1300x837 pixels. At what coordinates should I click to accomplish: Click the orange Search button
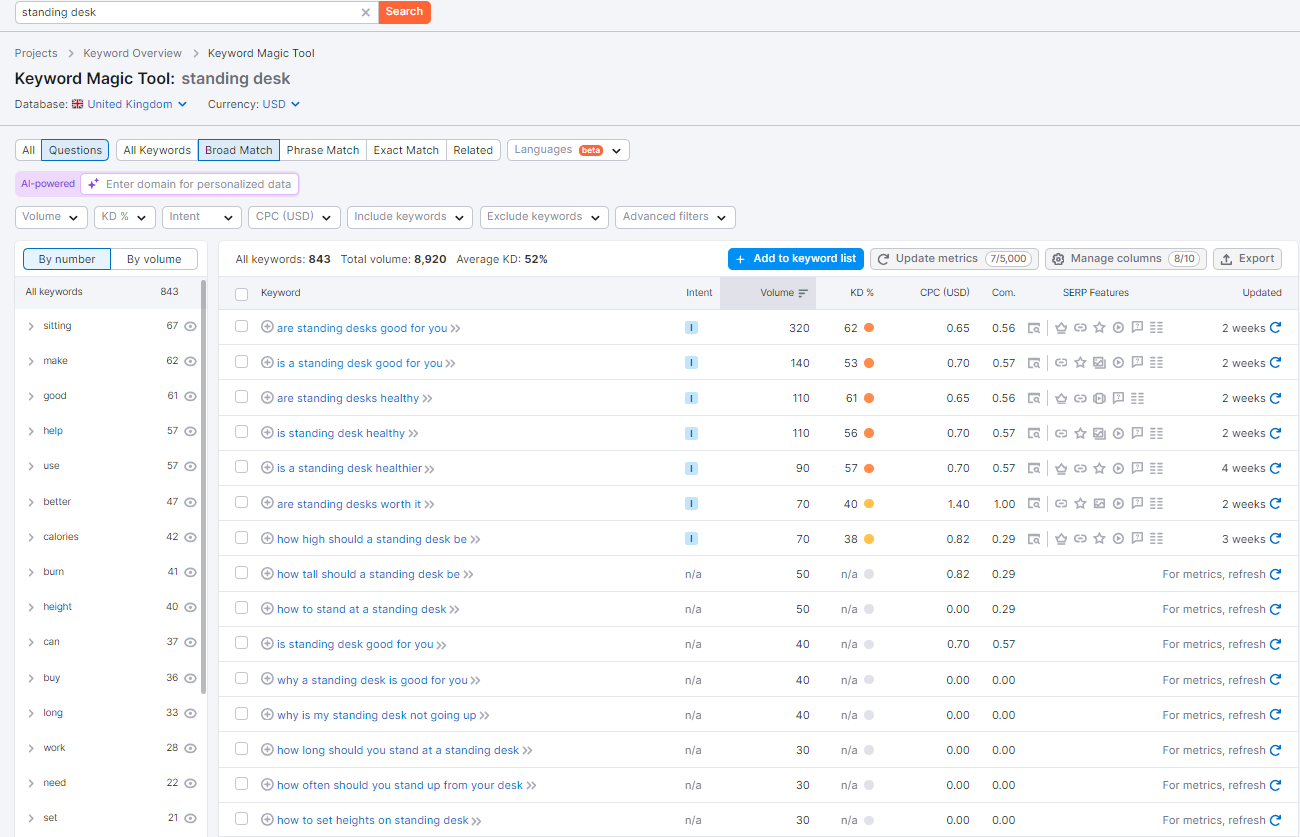click(x=404, y=12)
